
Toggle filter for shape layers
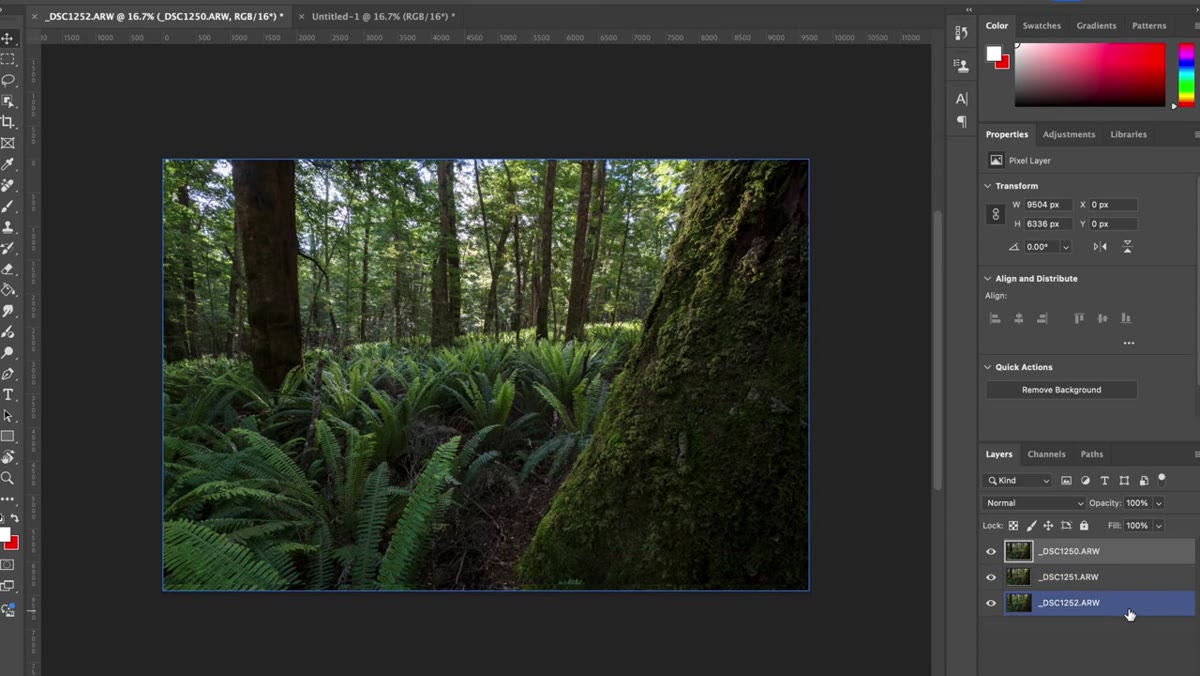click(x=1124, y=481)
